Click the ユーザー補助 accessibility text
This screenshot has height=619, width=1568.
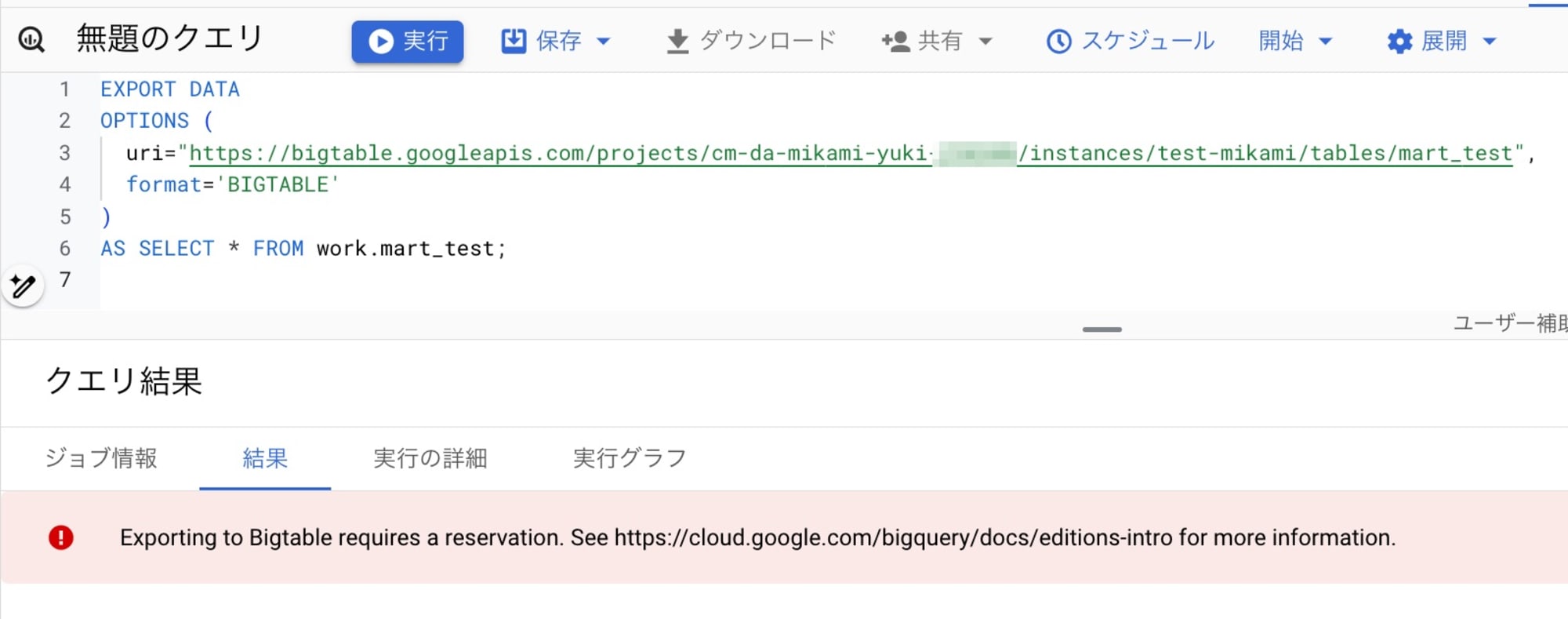(1510, 323)
